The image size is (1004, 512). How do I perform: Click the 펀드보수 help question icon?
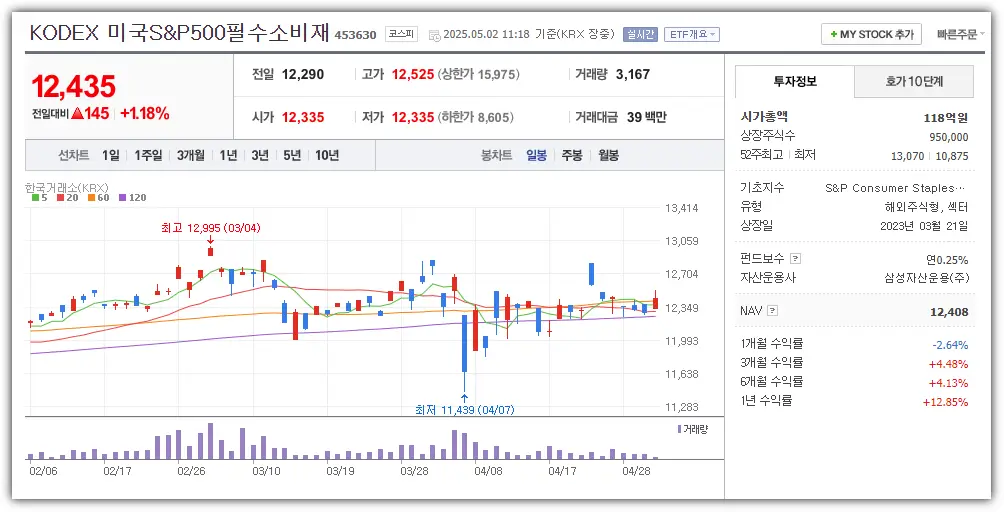[x=796, y=259]
